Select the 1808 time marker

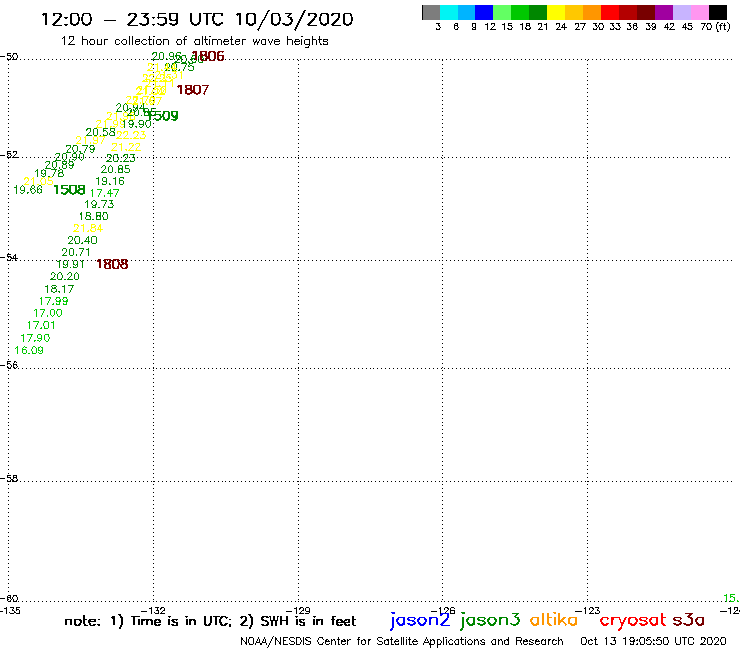(112, 264)
